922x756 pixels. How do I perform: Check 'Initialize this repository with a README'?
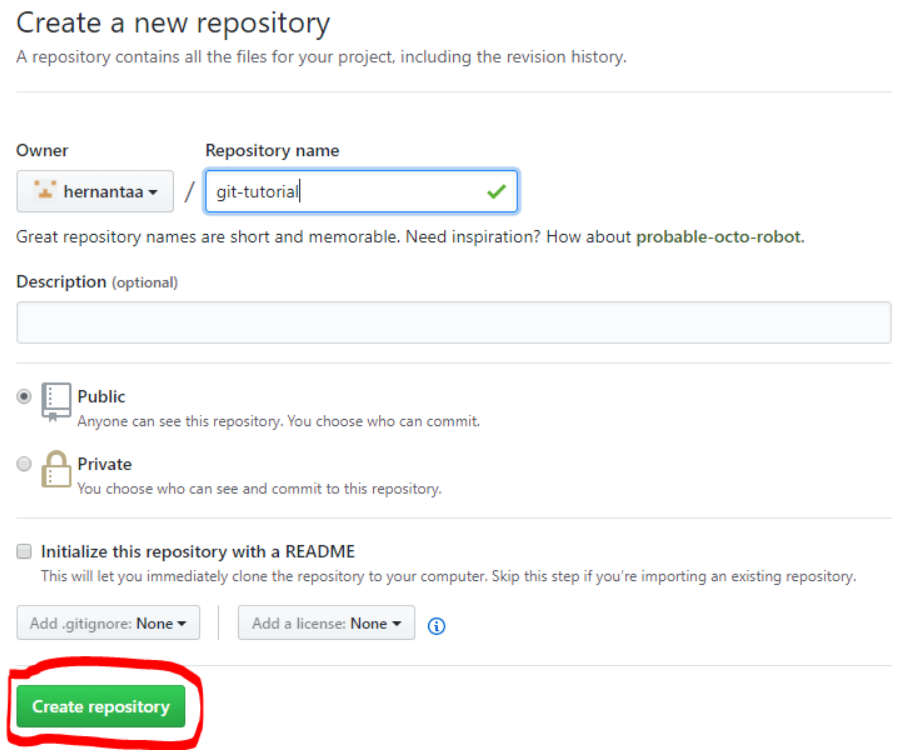(x=23, y=551)
